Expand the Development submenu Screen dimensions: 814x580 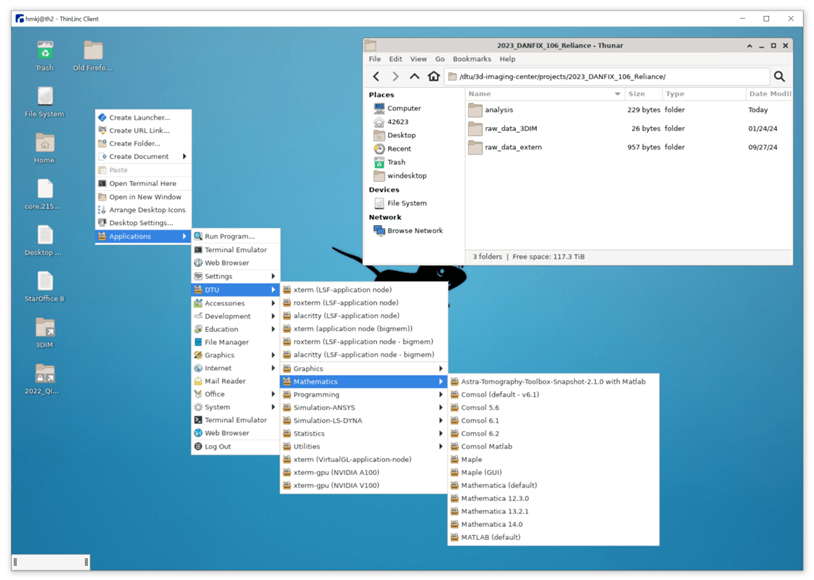pyautogui.click(x=236, y=316)
